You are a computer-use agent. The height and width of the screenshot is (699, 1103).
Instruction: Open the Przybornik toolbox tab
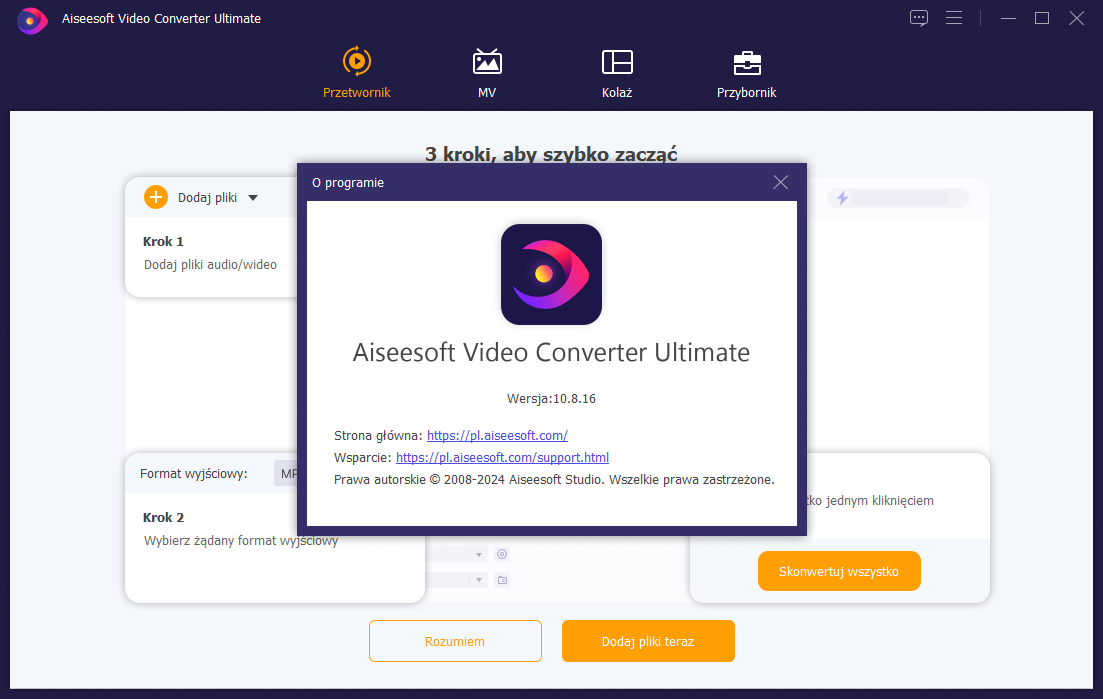pyautogui.click(x=746, y=72)
